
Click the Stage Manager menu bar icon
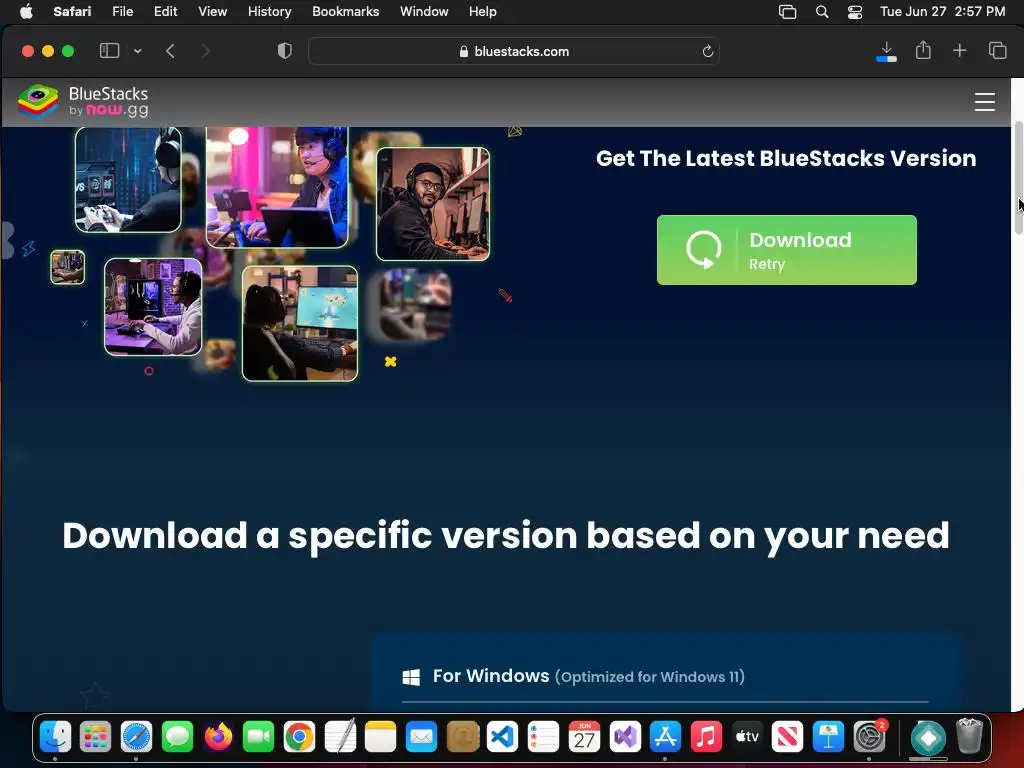788,12
